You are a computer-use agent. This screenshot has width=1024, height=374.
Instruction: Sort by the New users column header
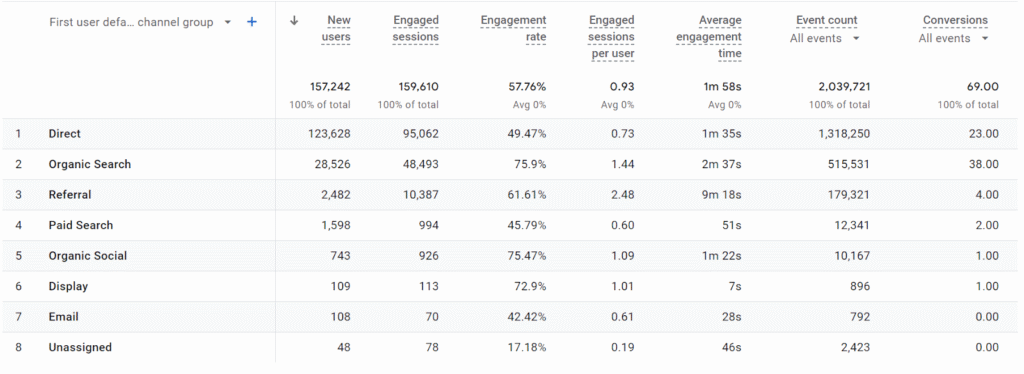point(339,29)
